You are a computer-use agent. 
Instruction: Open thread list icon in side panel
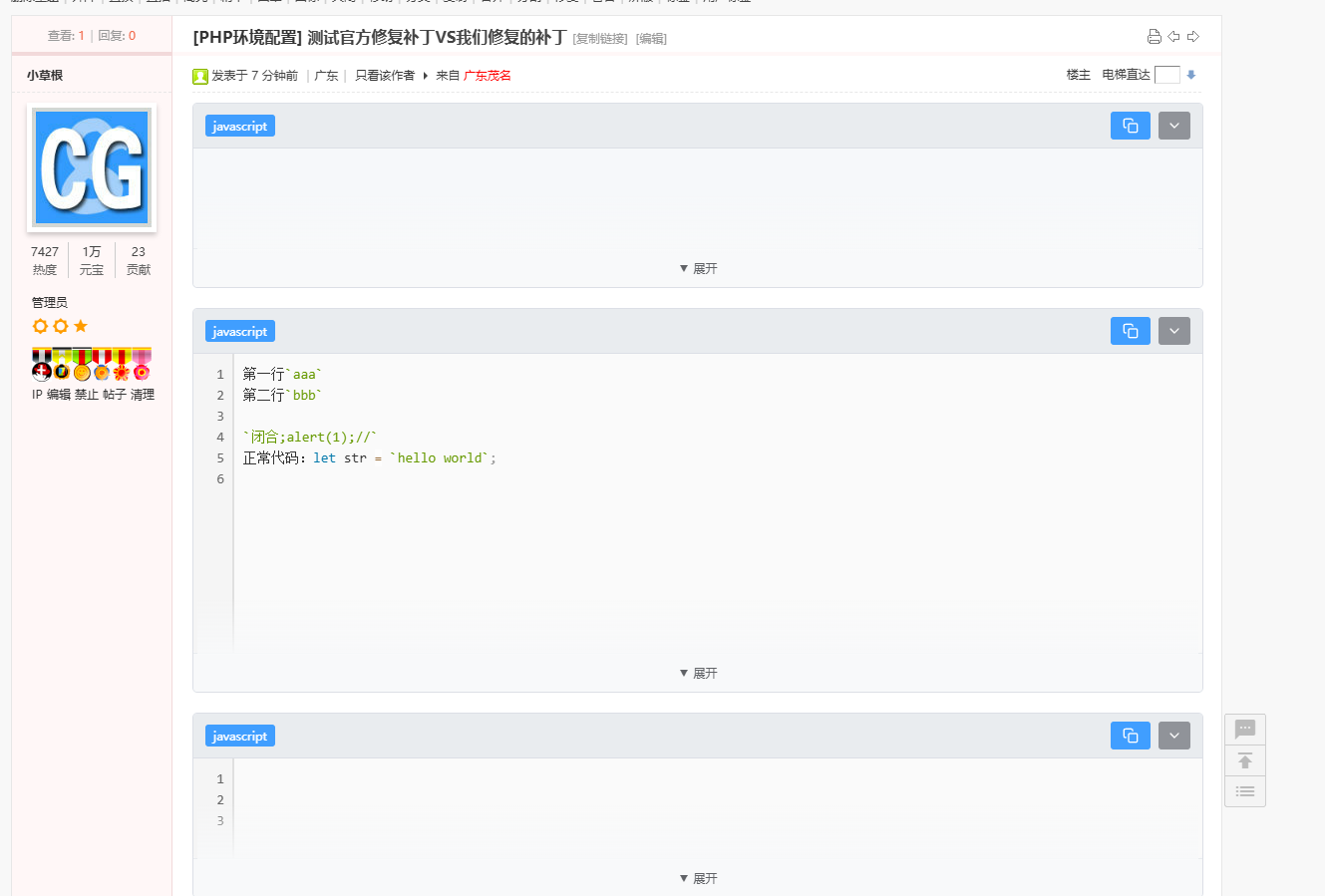click(1245, 791)
